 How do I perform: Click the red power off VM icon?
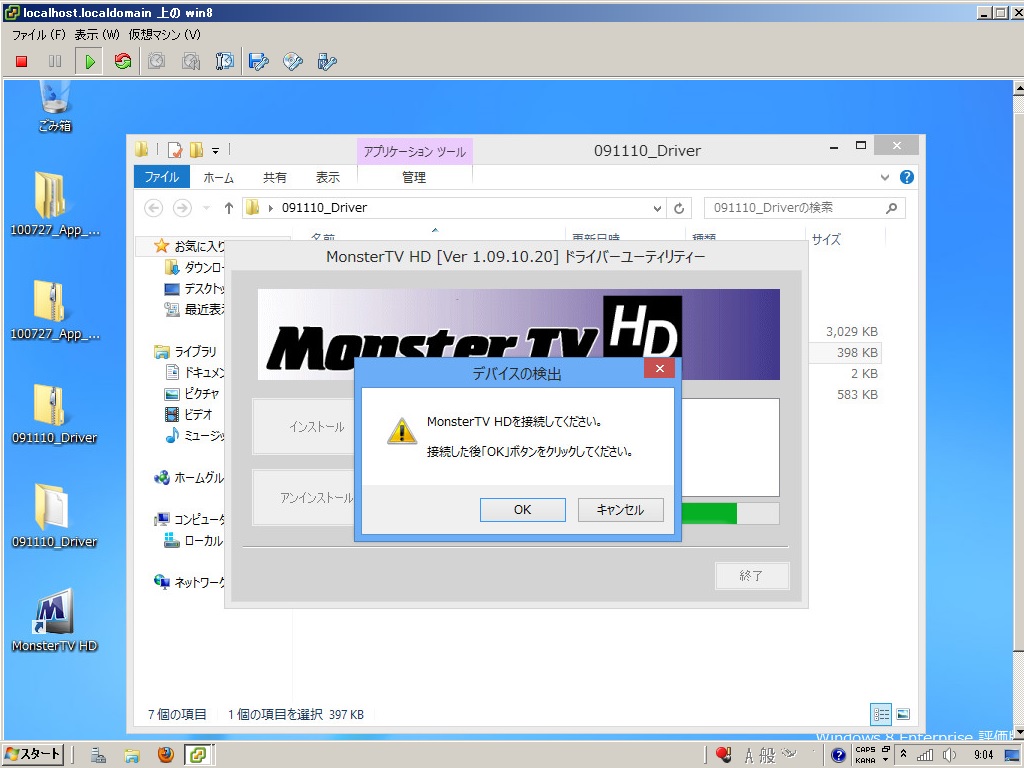point(22,61)
